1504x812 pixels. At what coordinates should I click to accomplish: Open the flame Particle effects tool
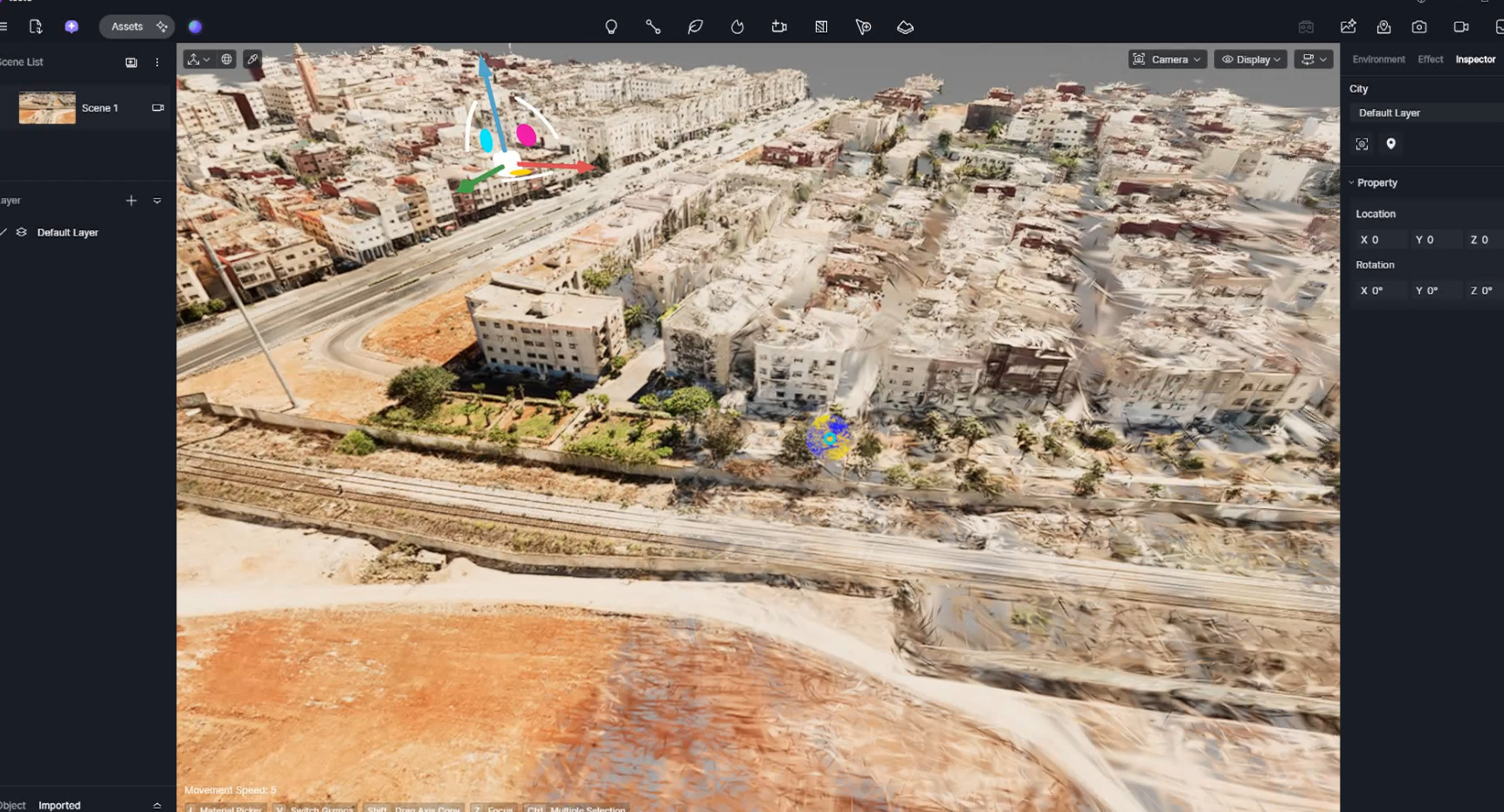tap(737, 27)
